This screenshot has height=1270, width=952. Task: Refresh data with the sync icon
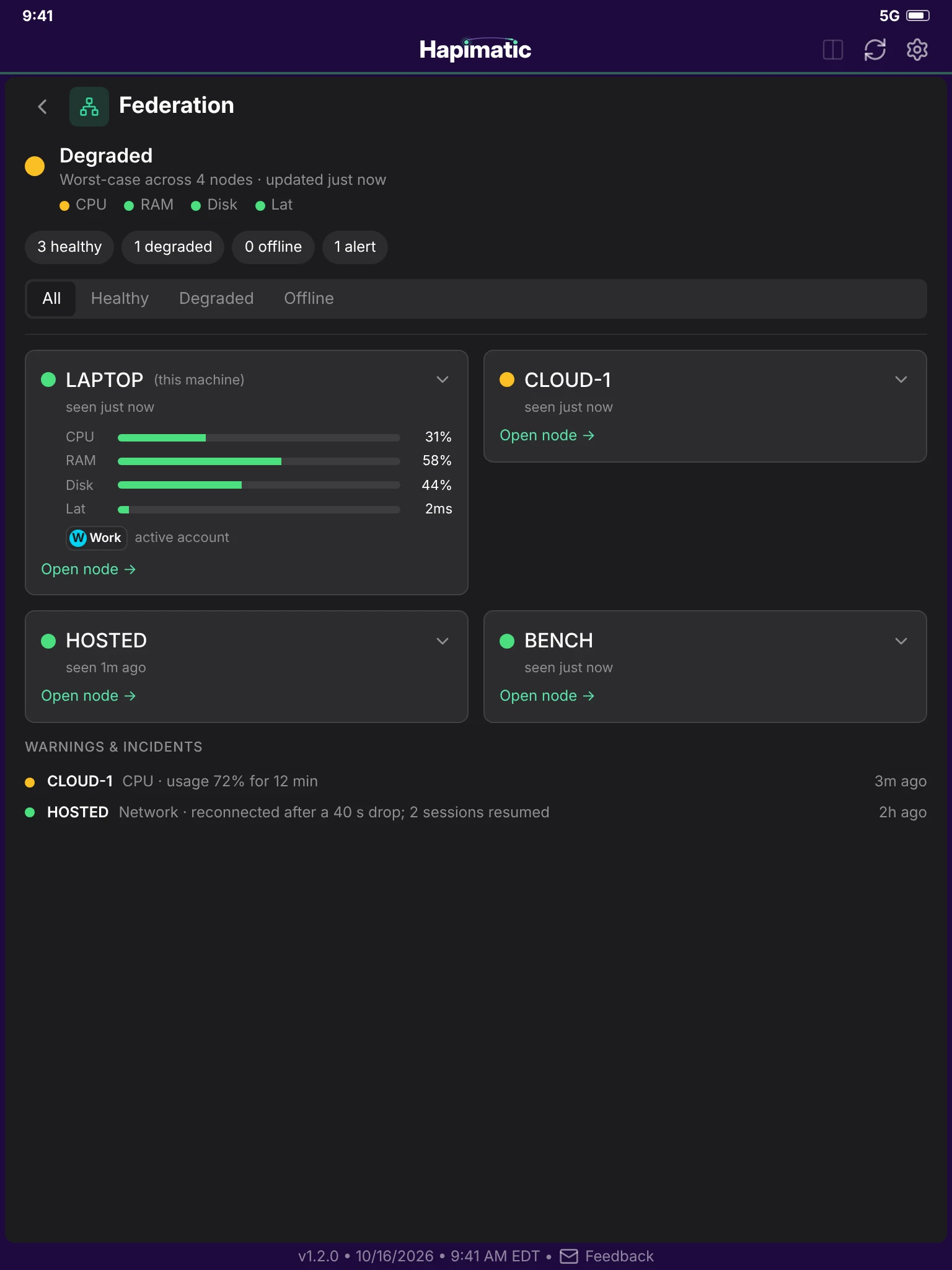[x=875, y=50]
